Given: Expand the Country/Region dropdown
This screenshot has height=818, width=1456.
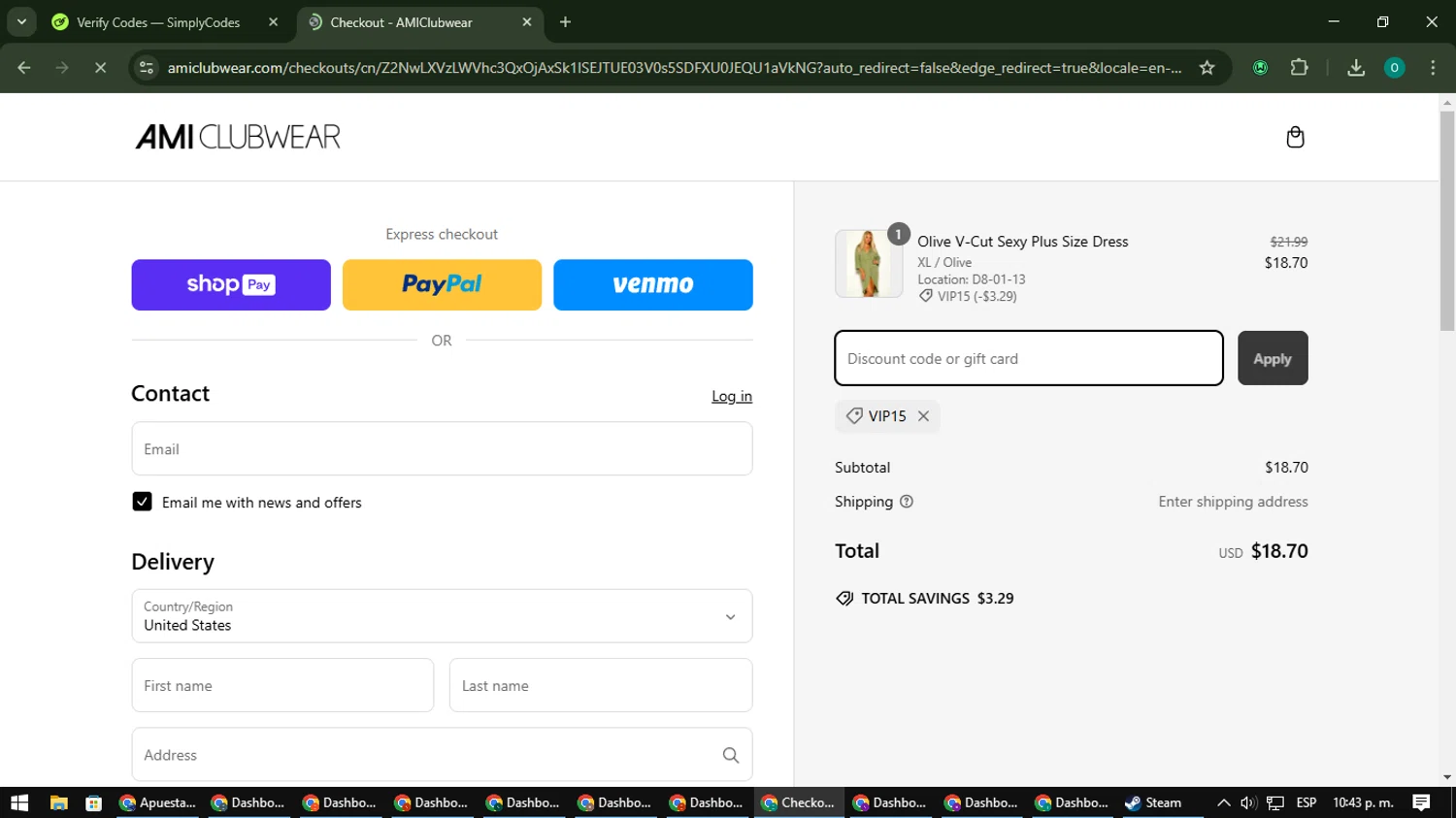Looking at the screenshot, I should tap(442, 616).
